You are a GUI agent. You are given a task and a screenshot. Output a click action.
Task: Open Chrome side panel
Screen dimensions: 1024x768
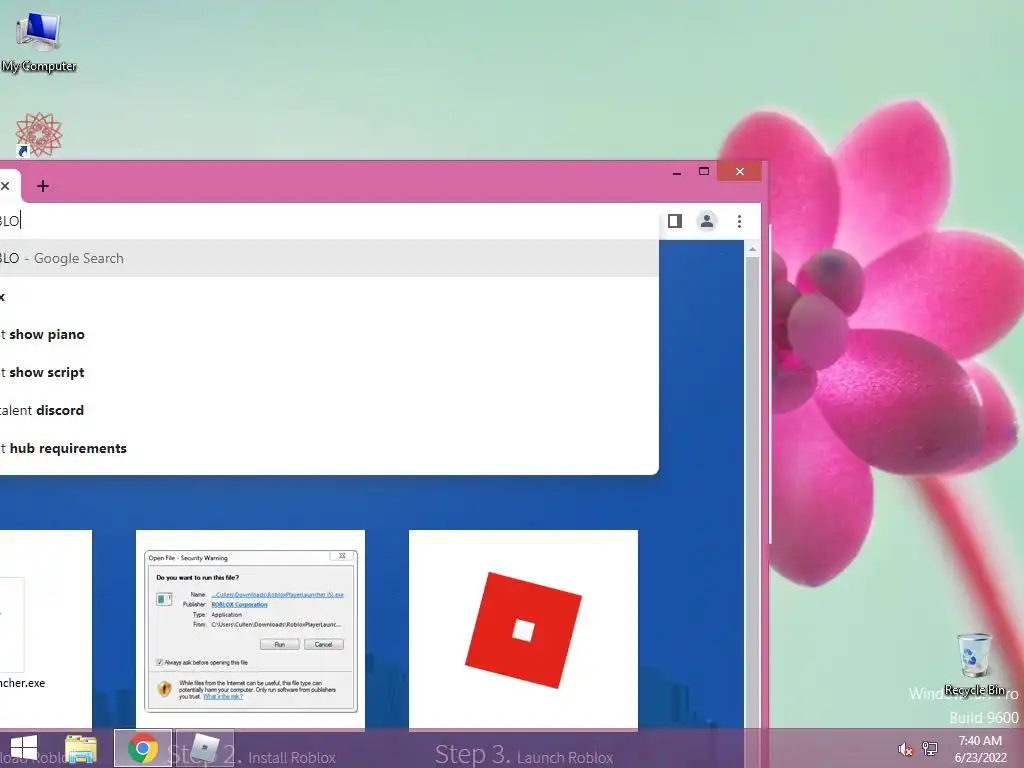click(x=675, y=221)
